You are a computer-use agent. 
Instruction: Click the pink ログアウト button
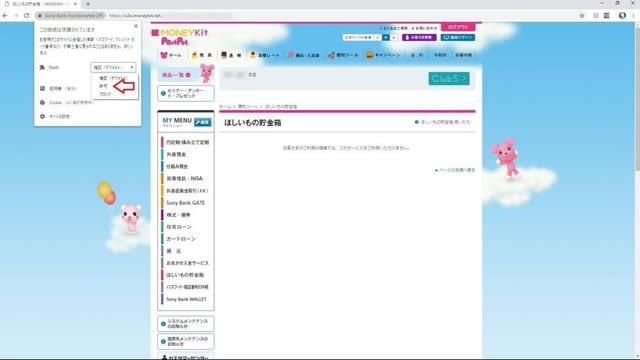point(458,27)
